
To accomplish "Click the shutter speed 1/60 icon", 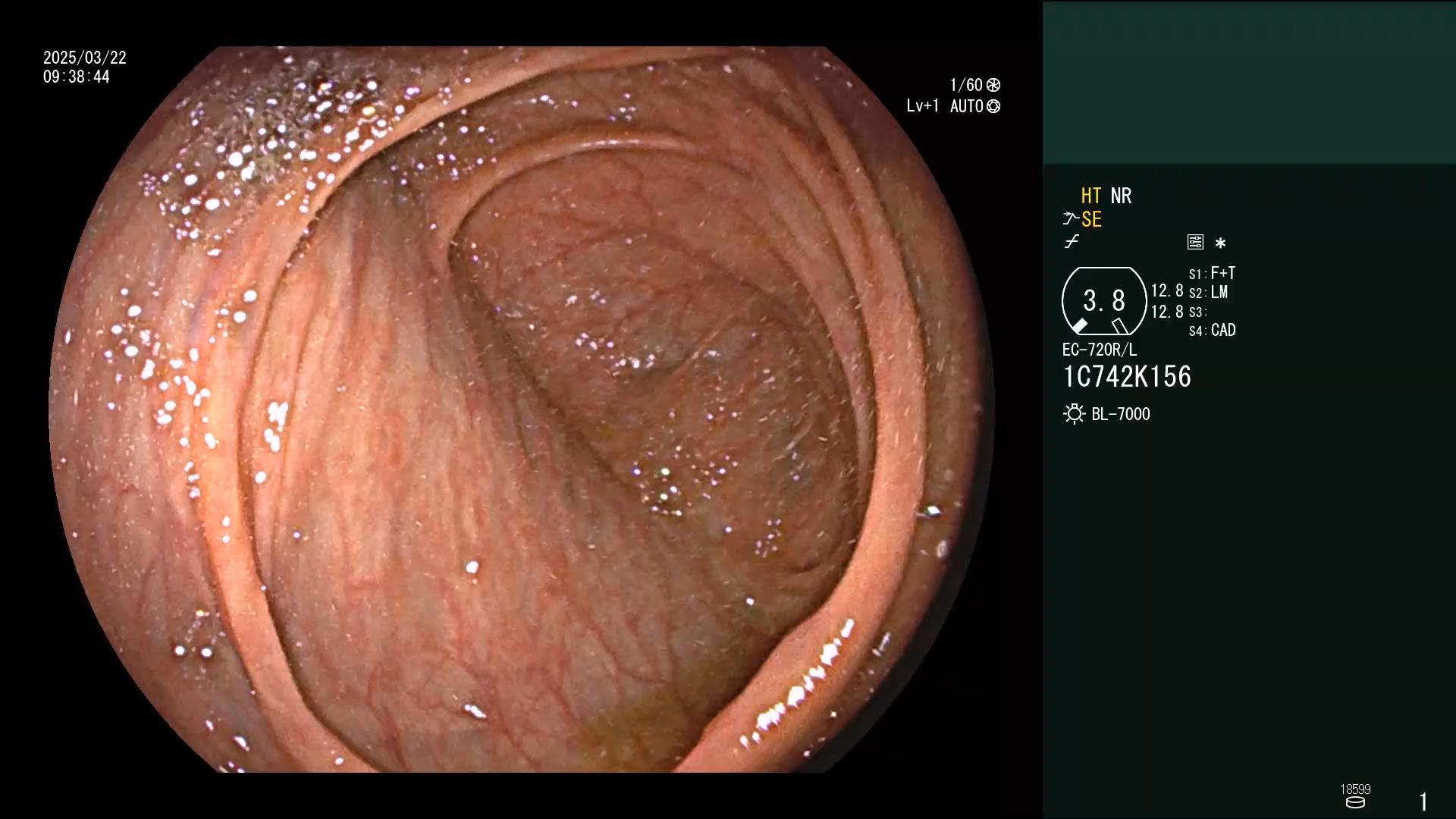I will pyautogui.click(x=993, y=85).
